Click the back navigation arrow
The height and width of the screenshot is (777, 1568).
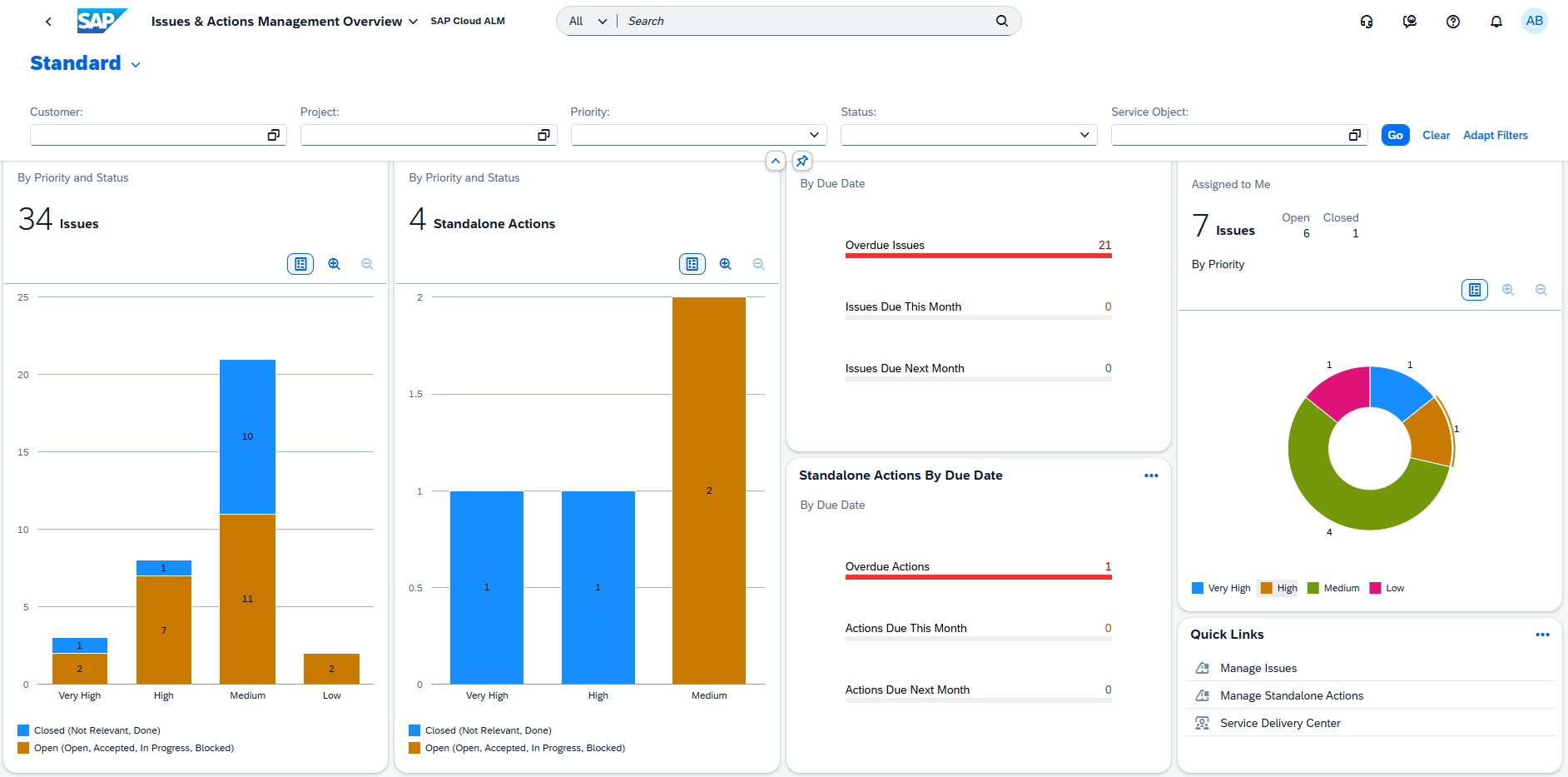[x=48, y=22]
